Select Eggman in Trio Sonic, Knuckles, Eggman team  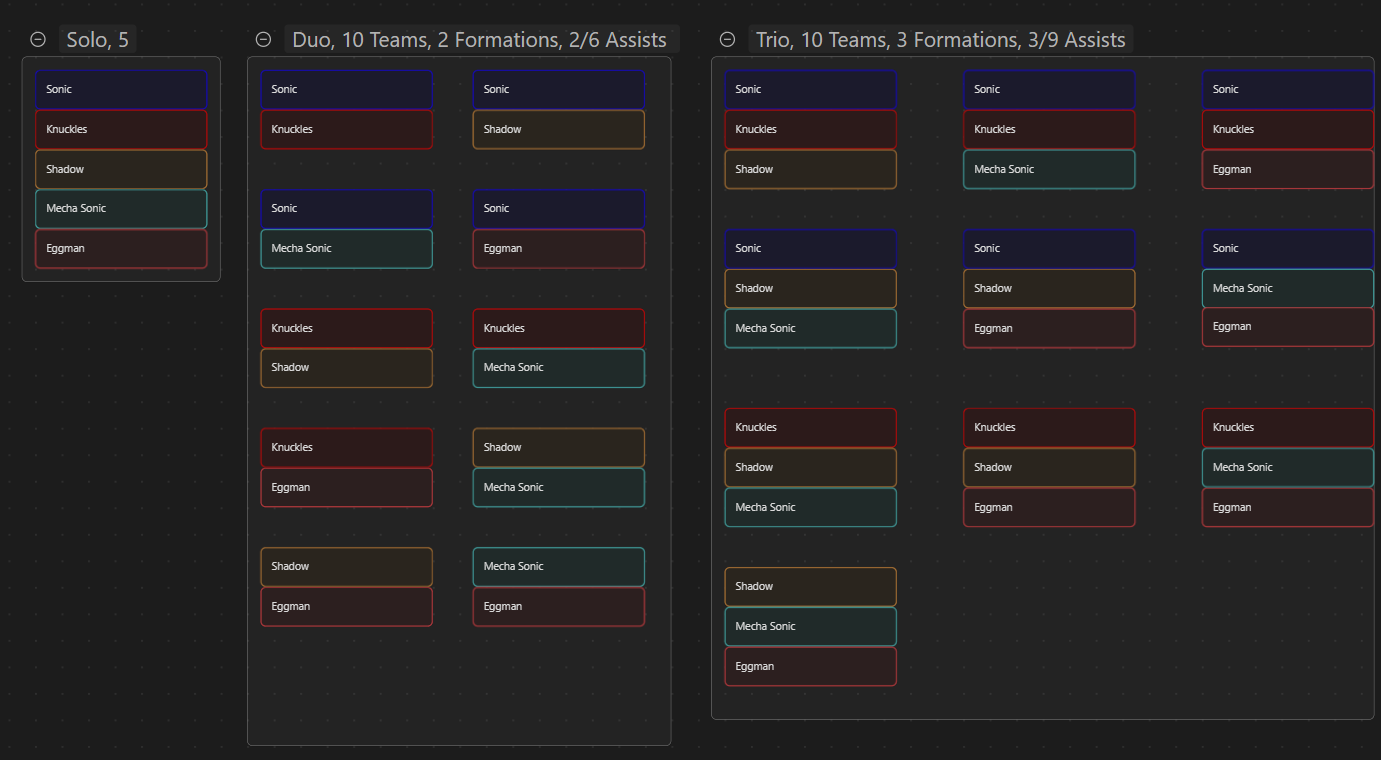(1288, 170)
